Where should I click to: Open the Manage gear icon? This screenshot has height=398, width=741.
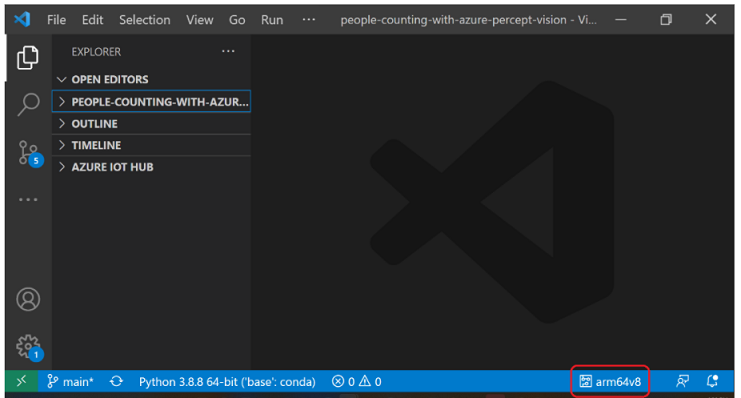click(x=29, y=348)
